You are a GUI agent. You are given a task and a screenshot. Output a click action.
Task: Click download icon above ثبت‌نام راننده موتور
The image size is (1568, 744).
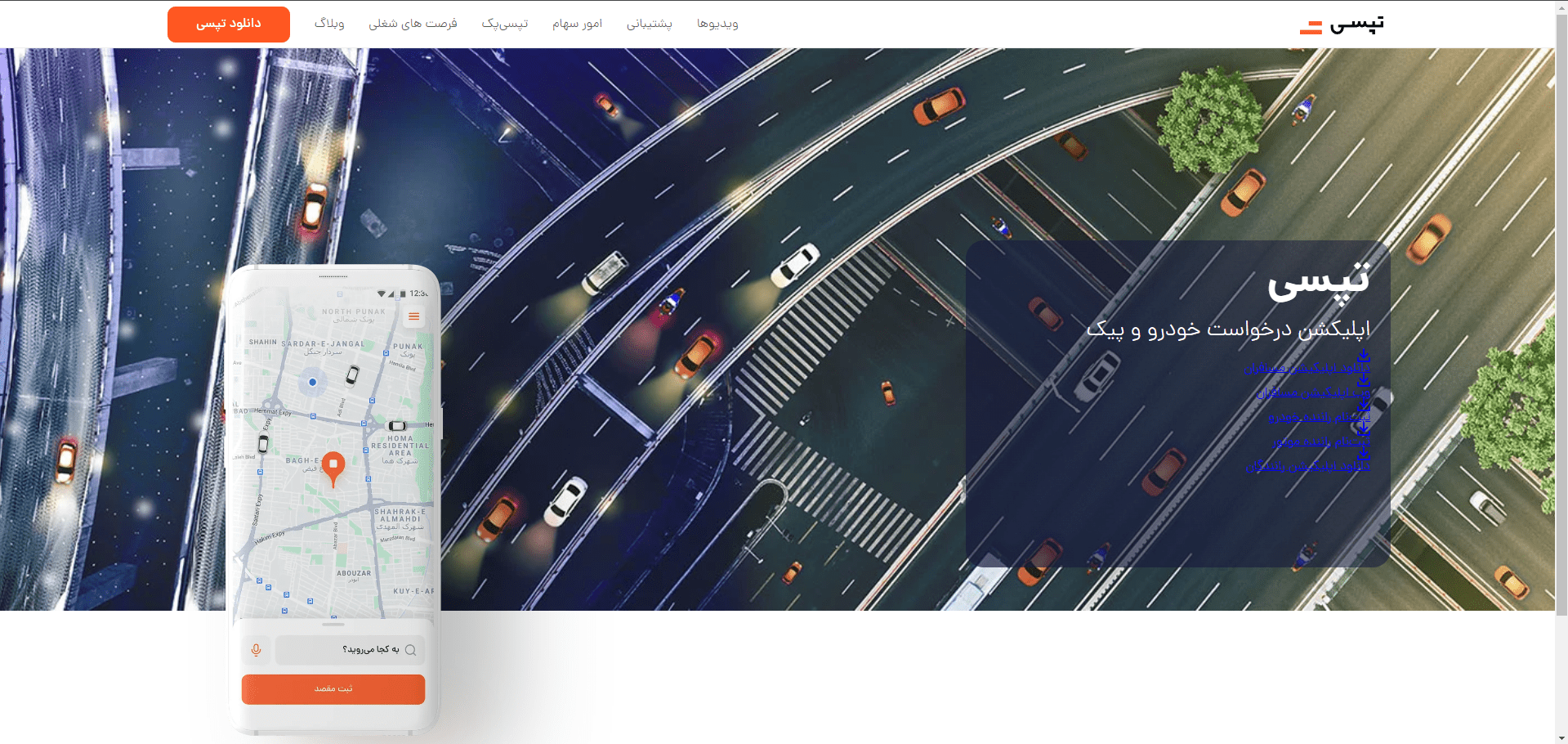coord(1364,429)
